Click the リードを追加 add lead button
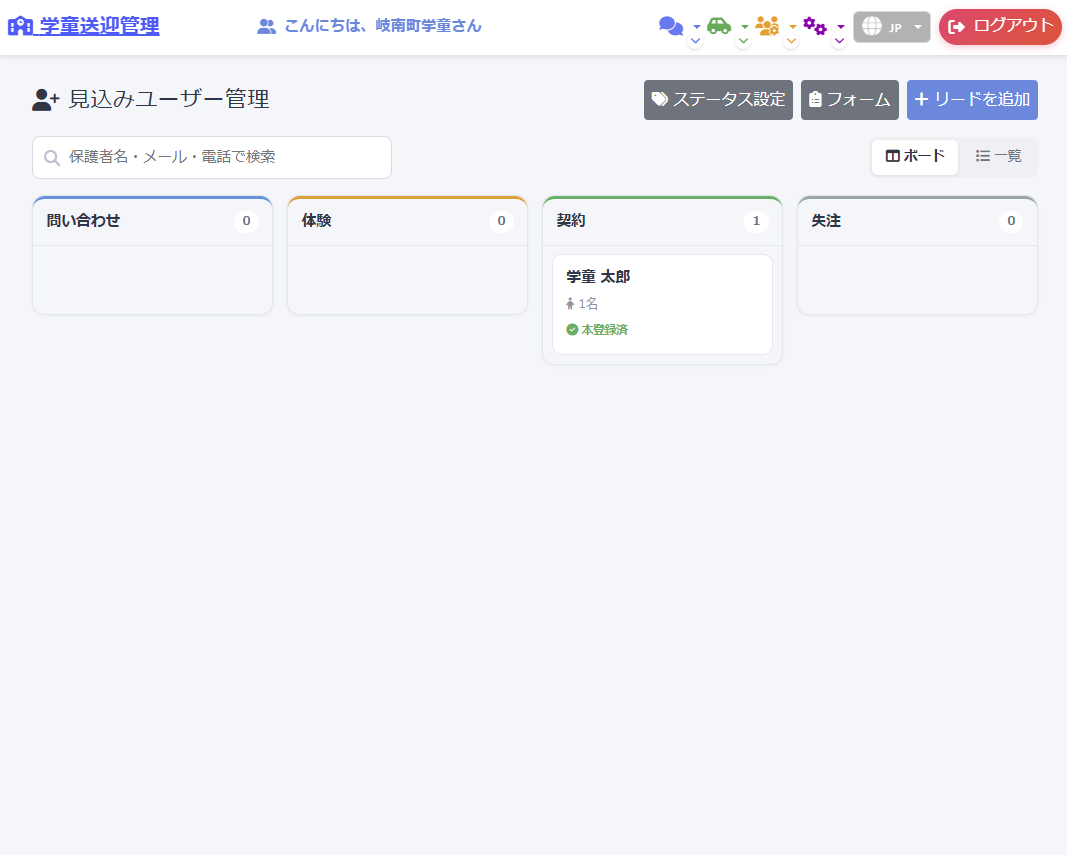This screenshot has width=1067, height=855. pos(972,100)
